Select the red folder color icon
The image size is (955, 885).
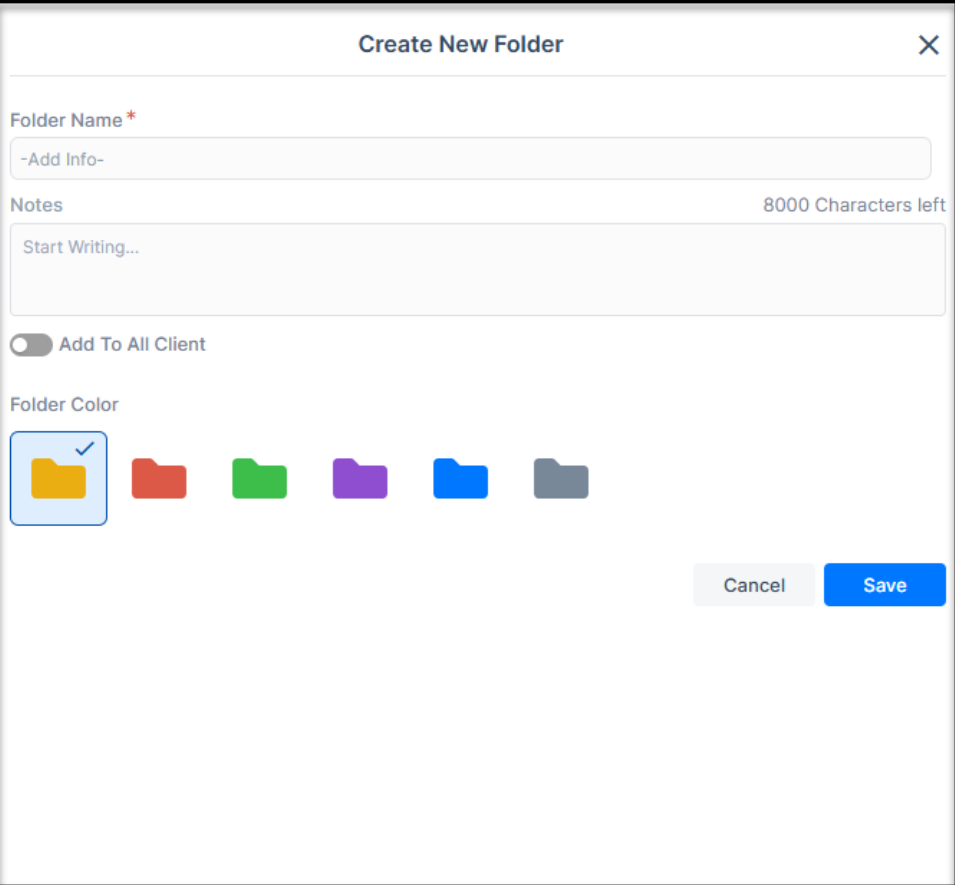click(x=159, y=479)
